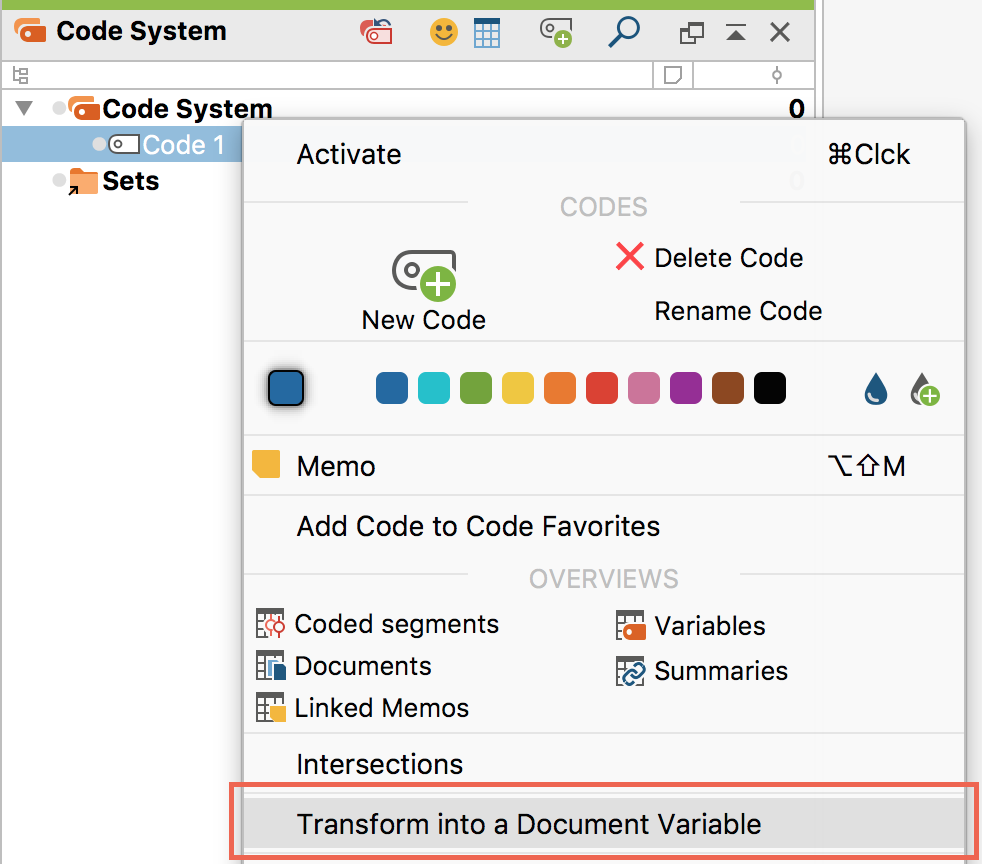Open the Variables overview
982x864 pixels.
[710, 626]
